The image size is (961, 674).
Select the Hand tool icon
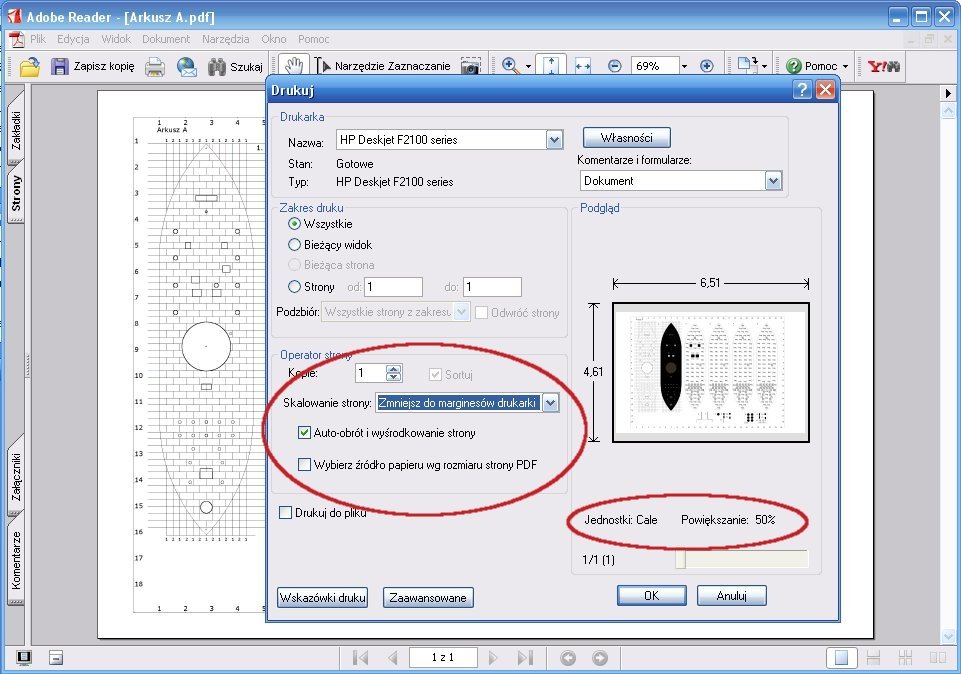pyautogui.click(x=293, y=66)
